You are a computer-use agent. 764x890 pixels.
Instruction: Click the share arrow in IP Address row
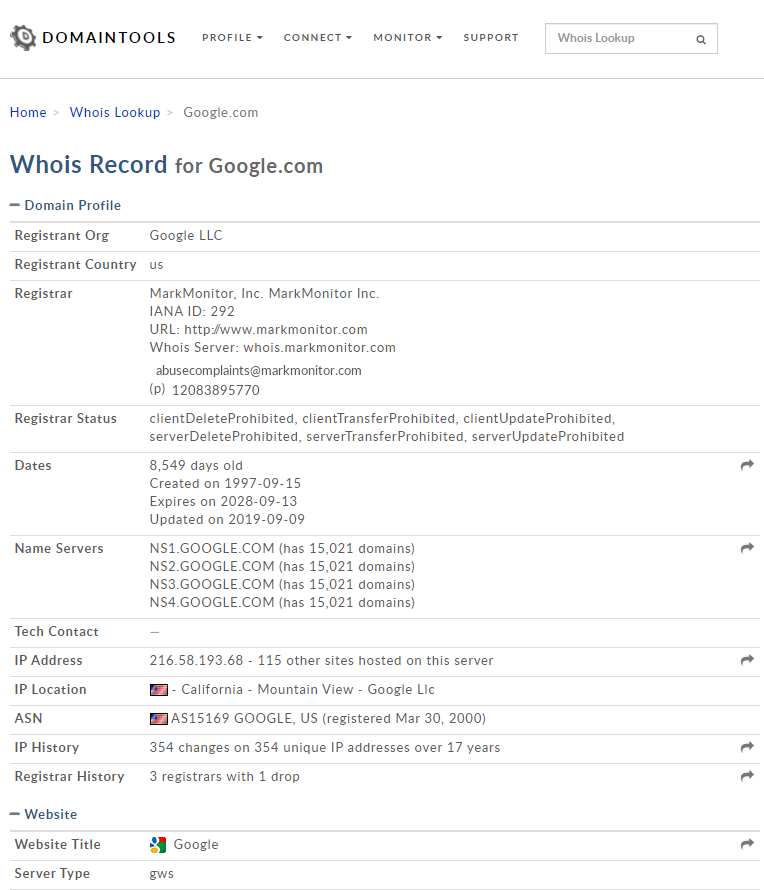click(x=747, y=661)
